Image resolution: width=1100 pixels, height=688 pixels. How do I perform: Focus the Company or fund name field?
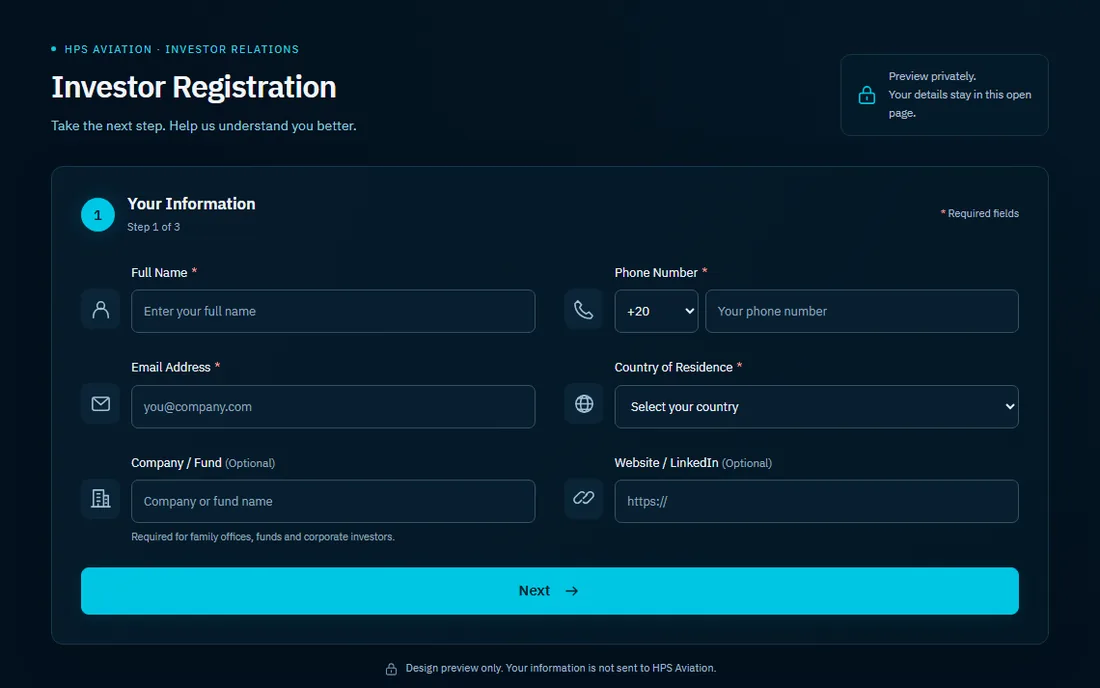pos(333,501)
